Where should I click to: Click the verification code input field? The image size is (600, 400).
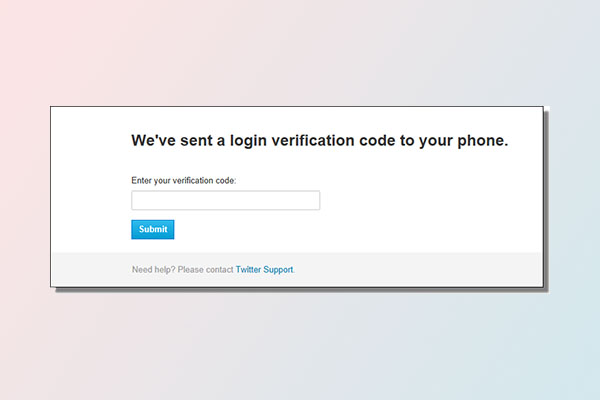coord(225,201)
